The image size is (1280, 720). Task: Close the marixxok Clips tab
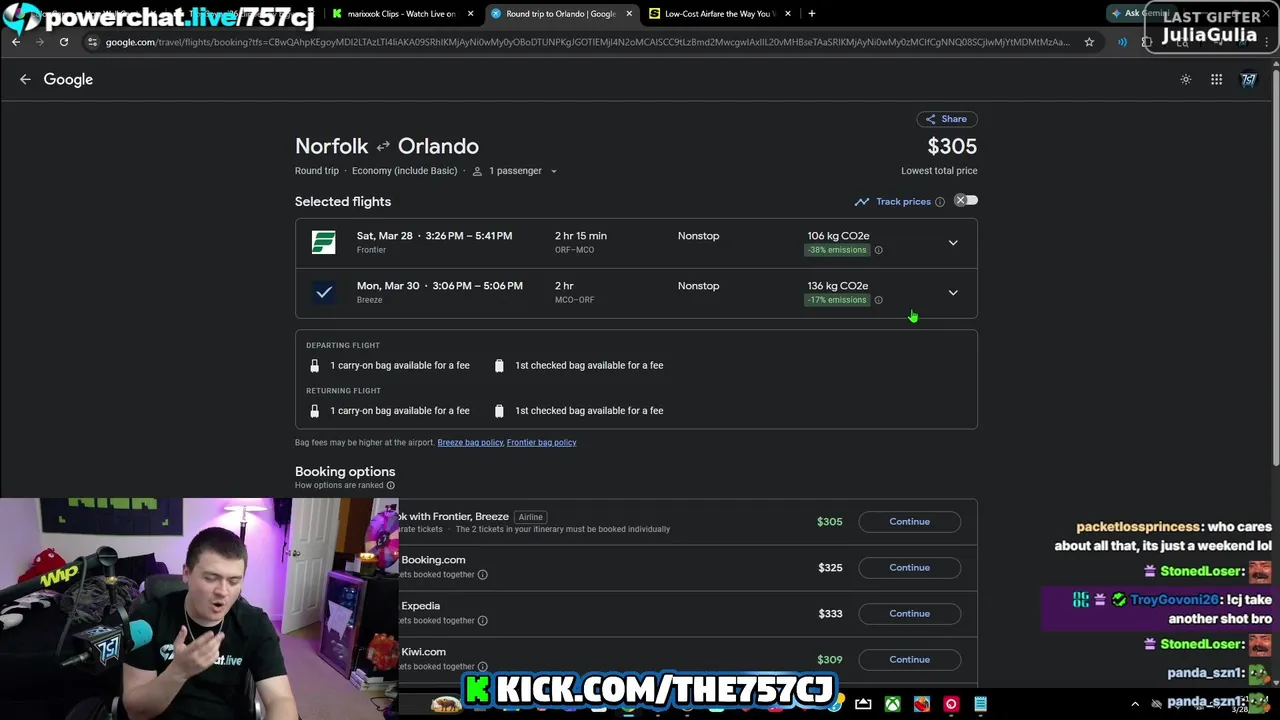click(470, 14)
